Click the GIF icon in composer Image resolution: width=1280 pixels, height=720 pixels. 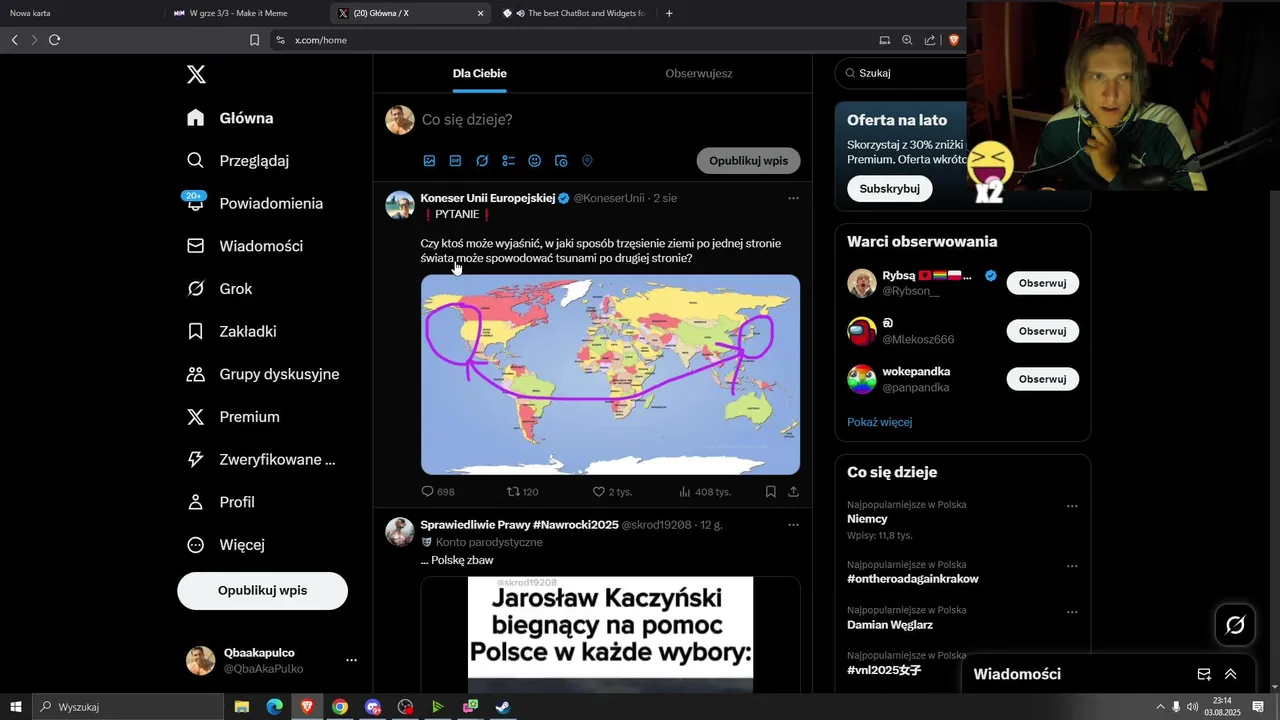click(455, 161)
